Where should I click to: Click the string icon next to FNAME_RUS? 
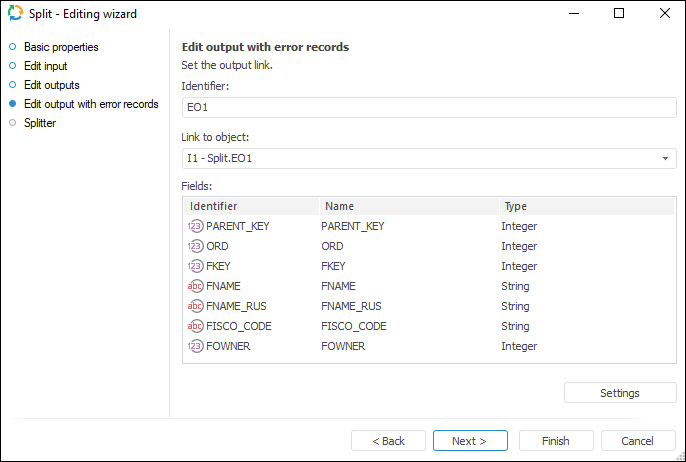195,306
